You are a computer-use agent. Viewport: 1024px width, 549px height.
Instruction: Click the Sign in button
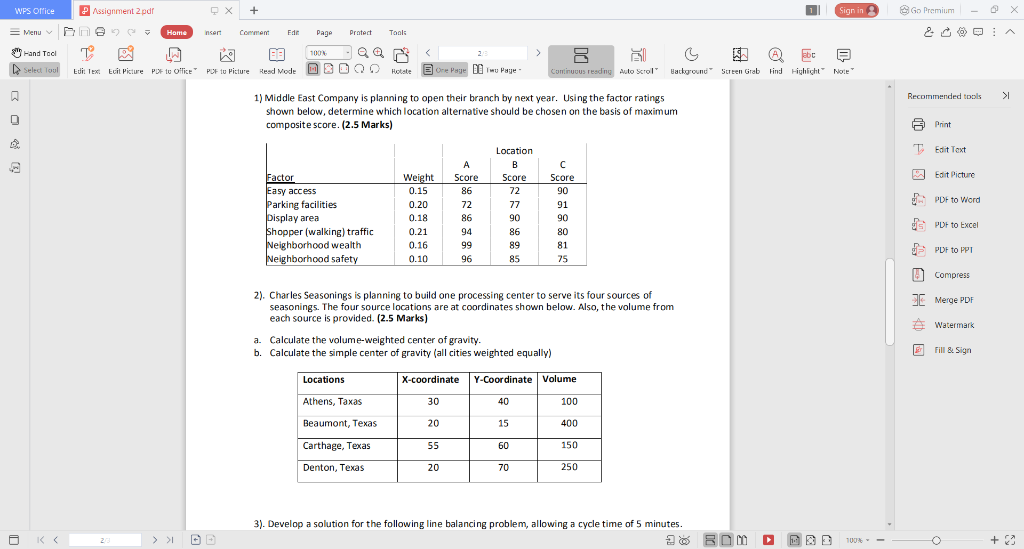(x=856, y=10)
